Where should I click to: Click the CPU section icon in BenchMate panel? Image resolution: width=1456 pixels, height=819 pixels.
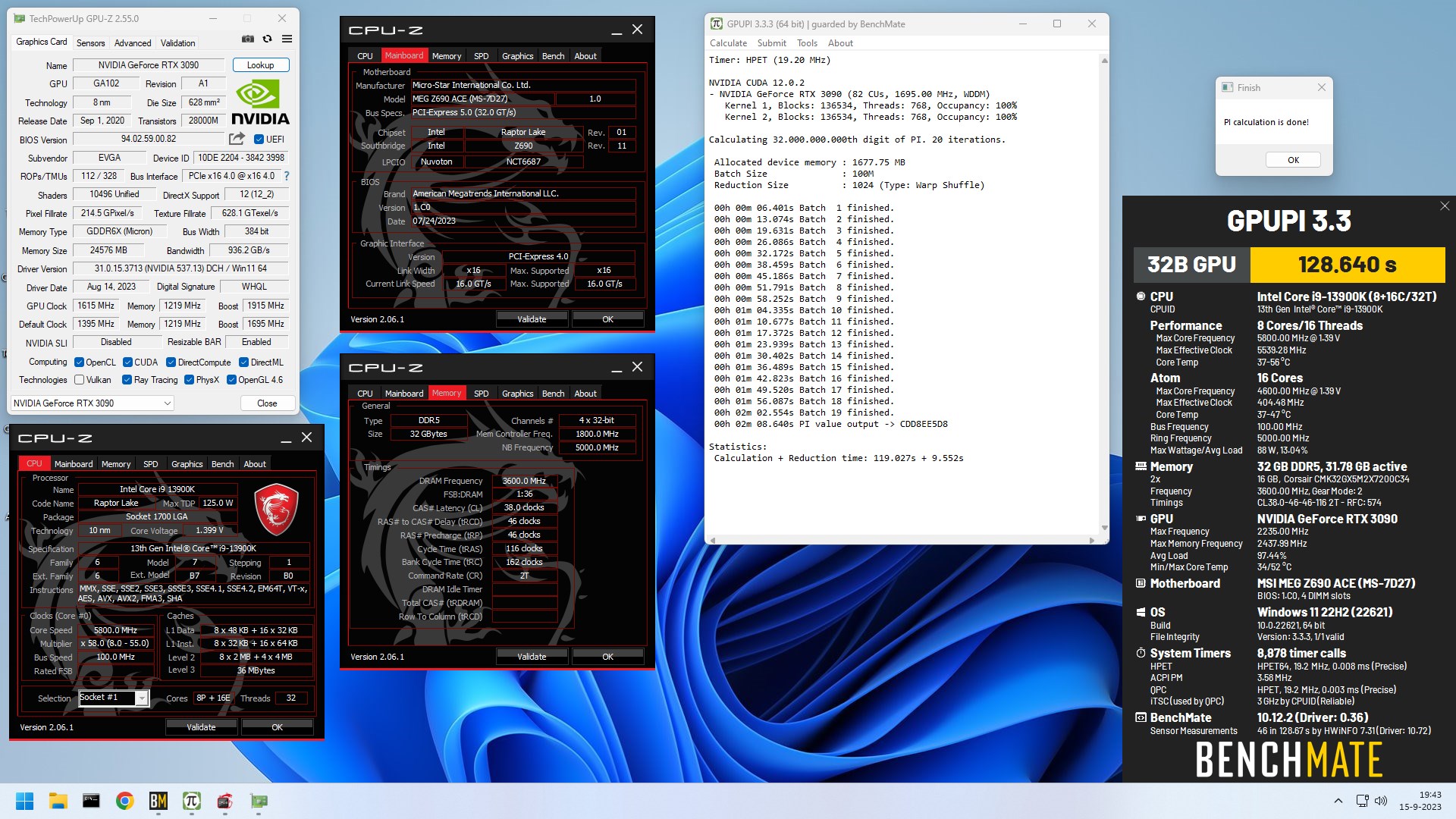pos(1141,297)
